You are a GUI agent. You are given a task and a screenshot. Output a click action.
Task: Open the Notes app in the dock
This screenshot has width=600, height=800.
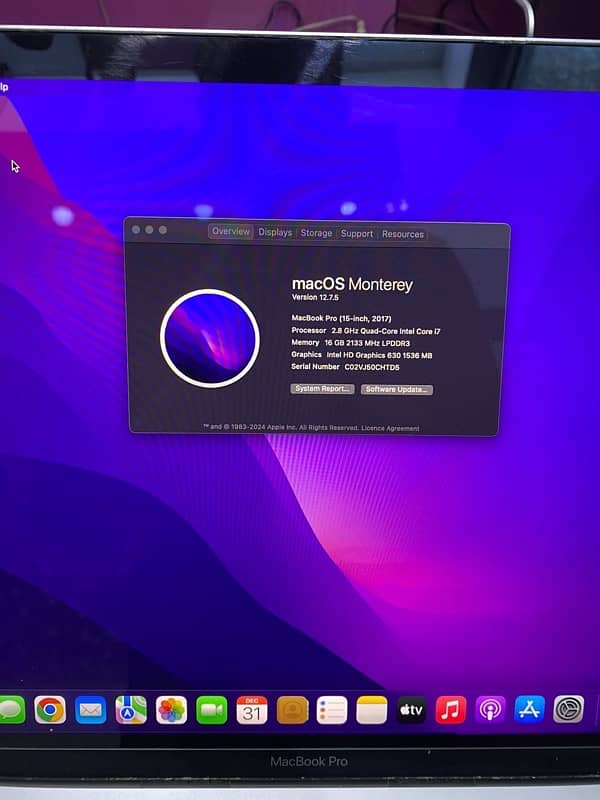(371, 710)
